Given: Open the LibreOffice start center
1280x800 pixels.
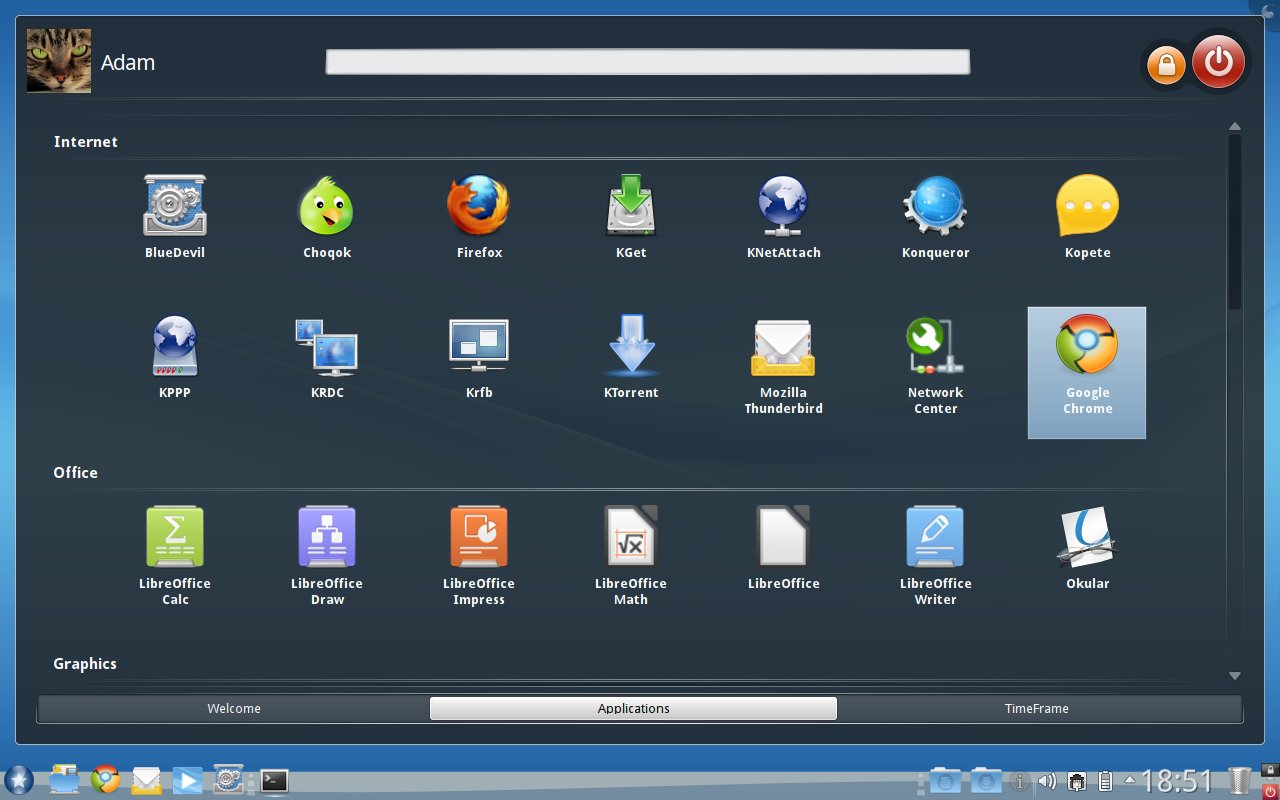Looking at the screenshot, I should click(x=783, y=548).
